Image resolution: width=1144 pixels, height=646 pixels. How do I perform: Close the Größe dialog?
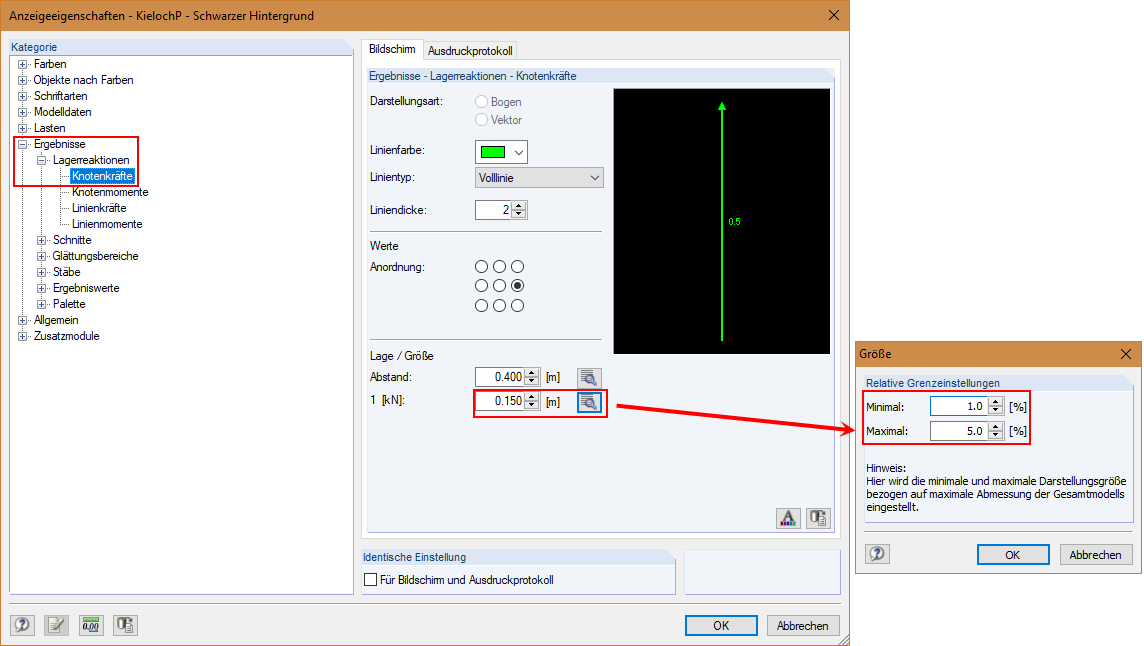(1126, 354)
